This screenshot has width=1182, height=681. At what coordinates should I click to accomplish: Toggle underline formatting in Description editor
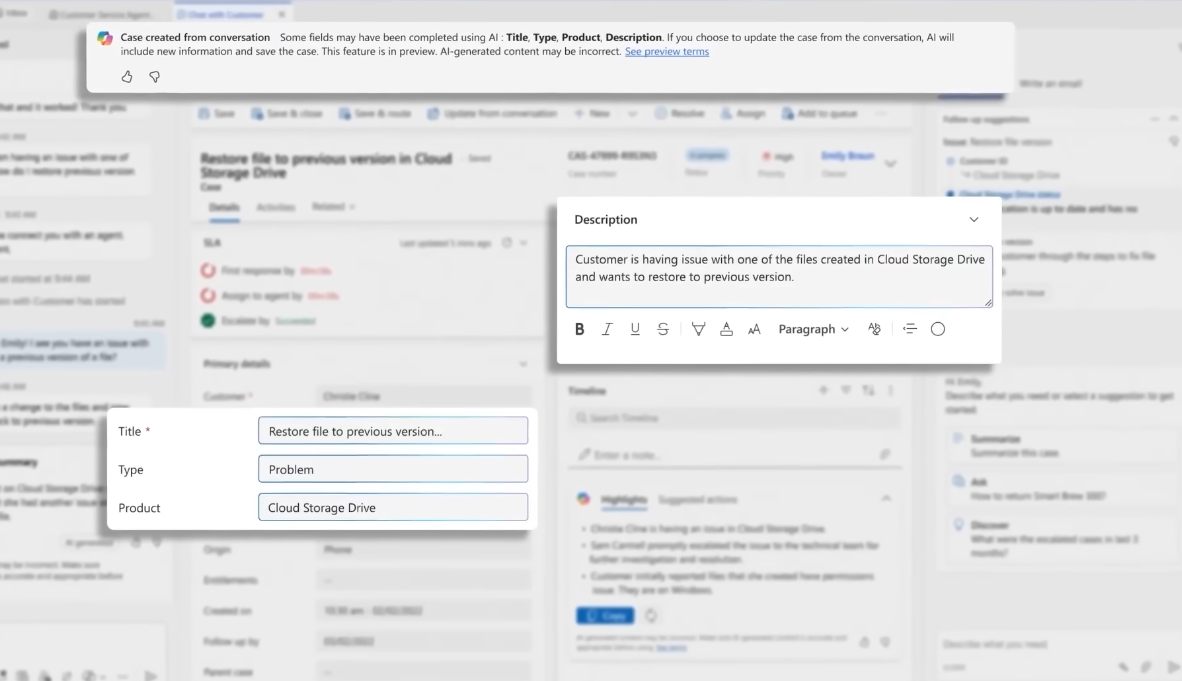click(x=635, y=329)
